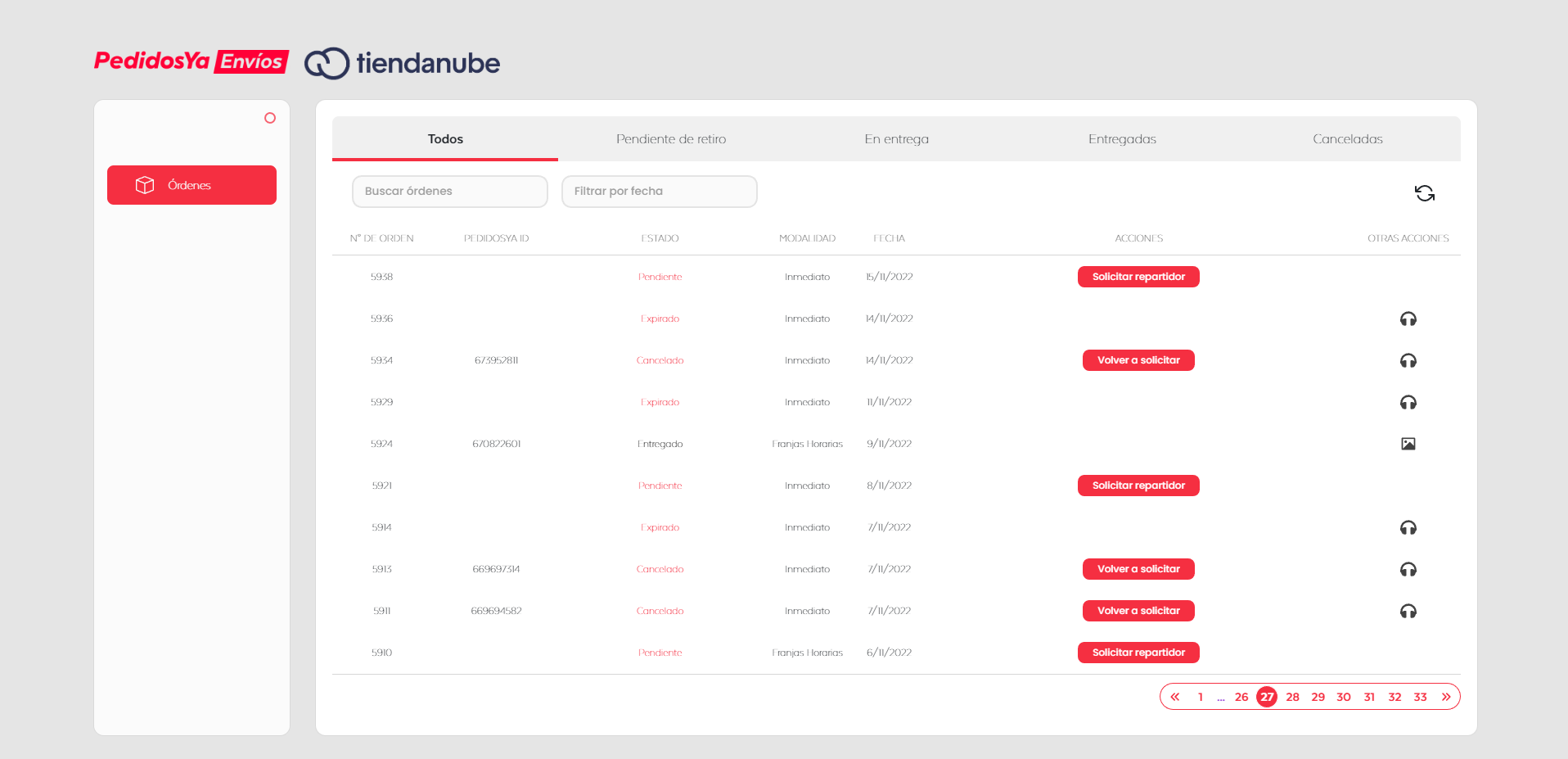View delivery photo for order 5924
This screenshot has height=759, width=1568.
pyautogui.click(x=1408, y=444)
